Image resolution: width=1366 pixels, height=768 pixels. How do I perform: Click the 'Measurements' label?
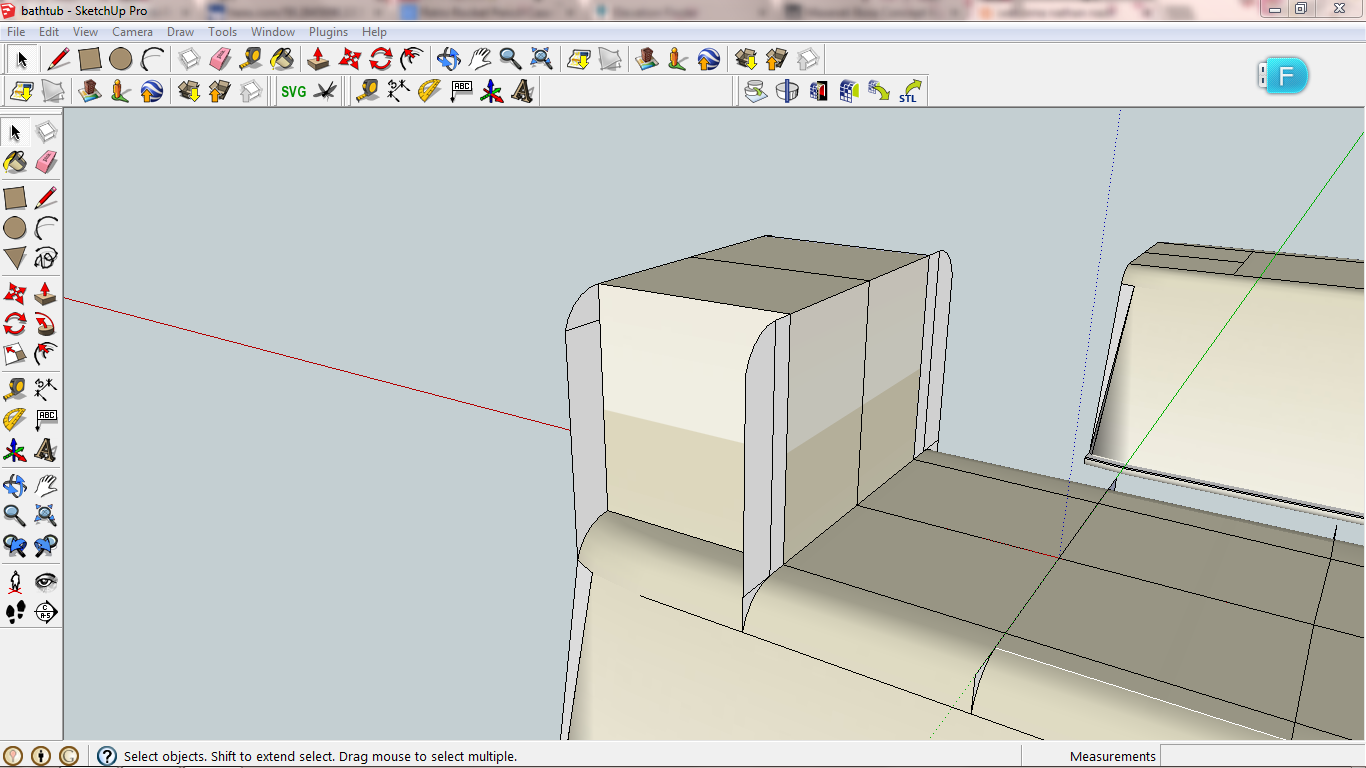[x=1112, y=757]
